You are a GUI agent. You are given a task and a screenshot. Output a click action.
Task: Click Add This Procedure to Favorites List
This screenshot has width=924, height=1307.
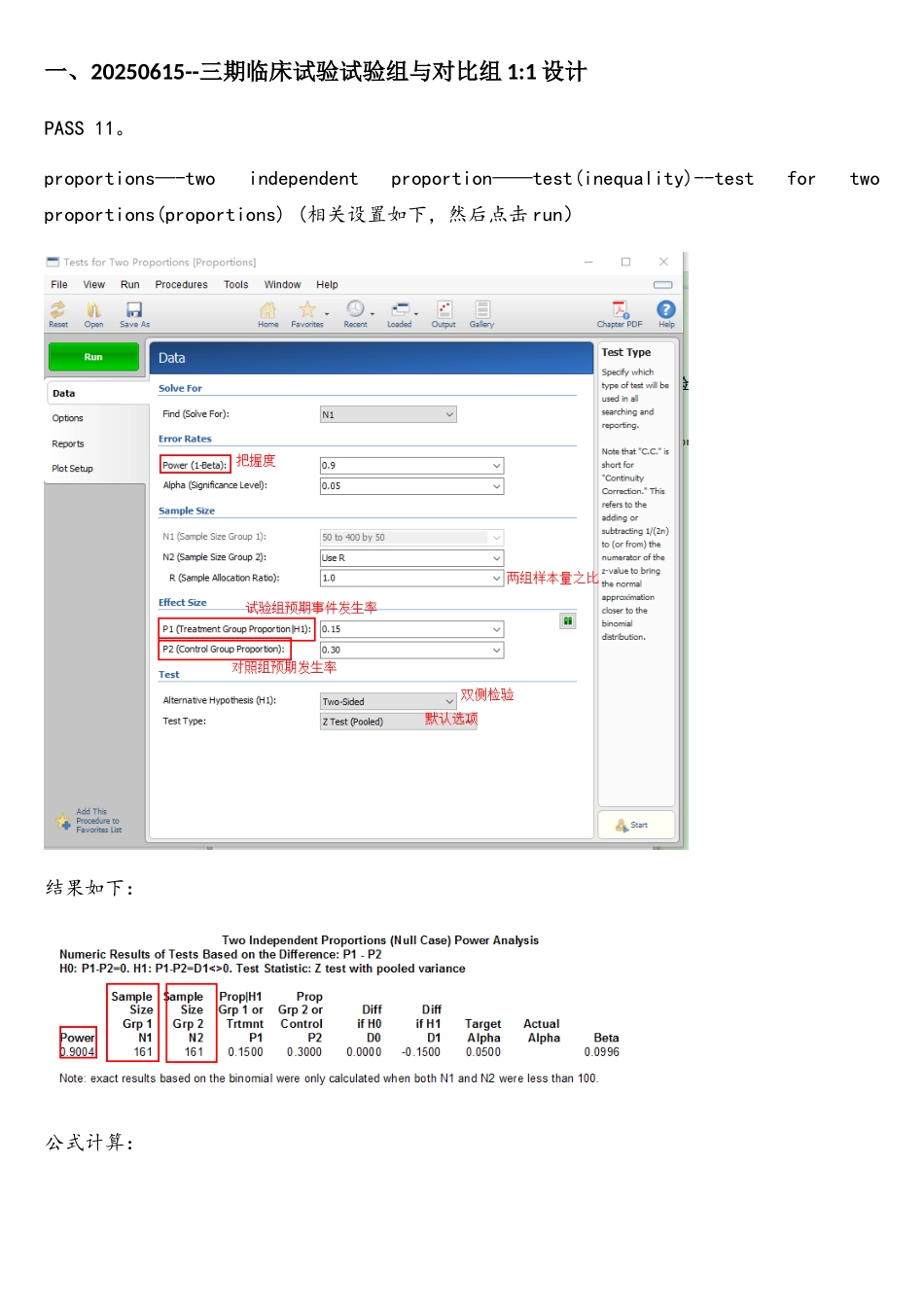[x=89, y=821]
